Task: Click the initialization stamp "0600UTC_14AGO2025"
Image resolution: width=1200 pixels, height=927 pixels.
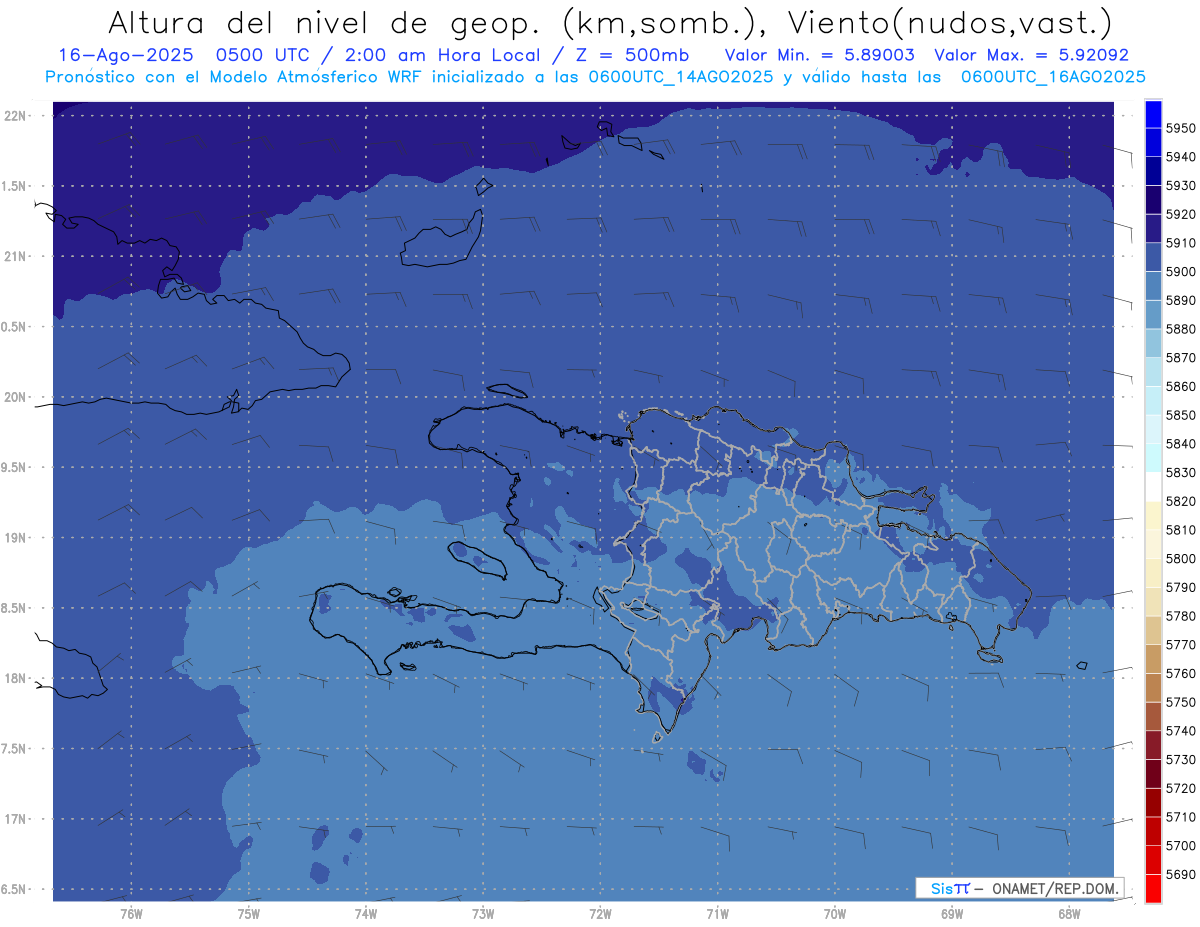Action: (x=679, y=77)
